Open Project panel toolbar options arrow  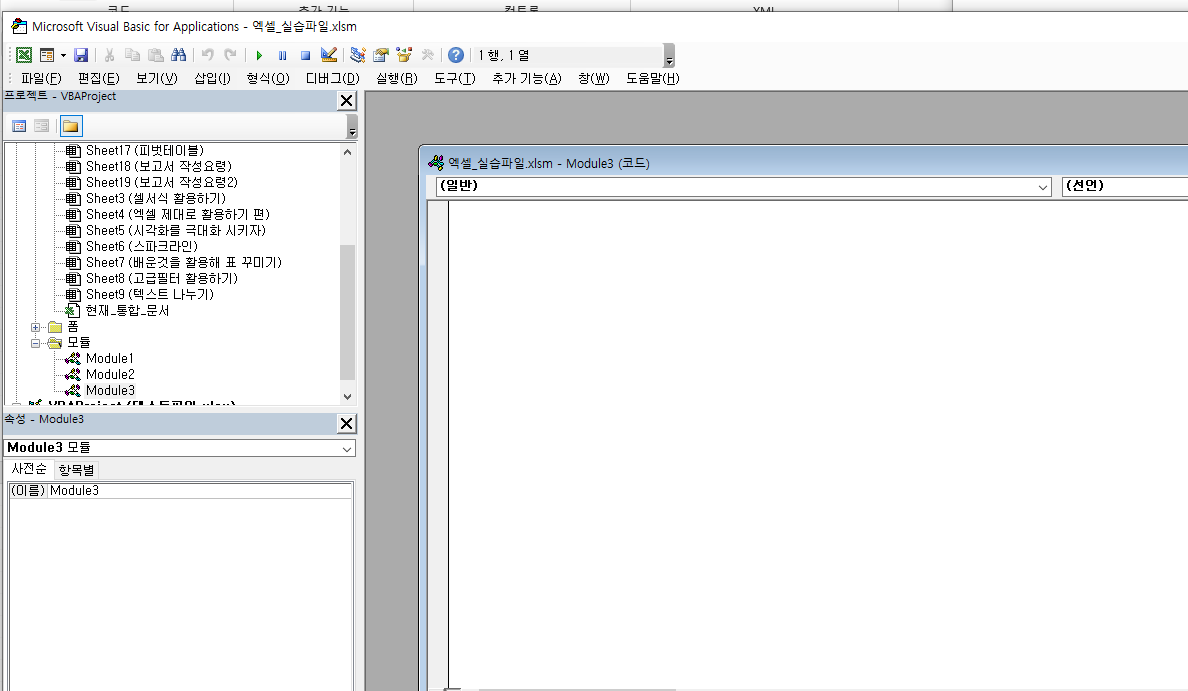tap(352, 127)
